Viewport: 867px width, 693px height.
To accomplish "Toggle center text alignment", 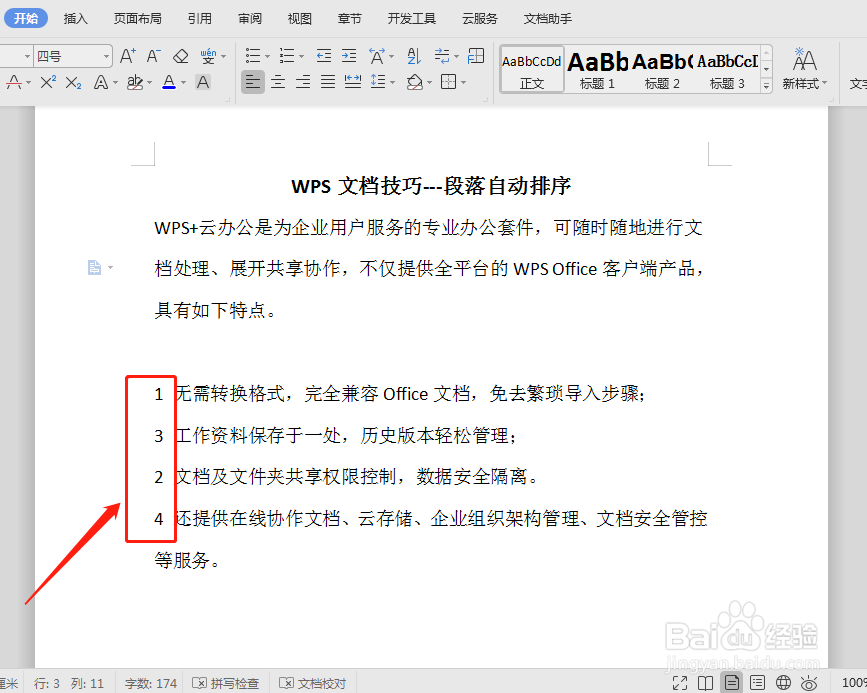I will pos(278,82).
